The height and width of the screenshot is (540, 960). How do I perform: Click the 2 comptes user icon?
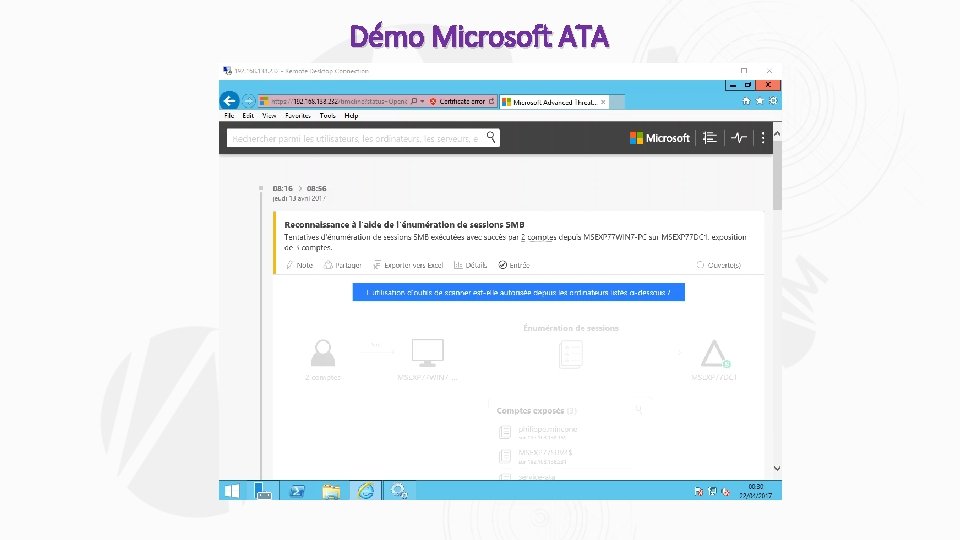[x=323, y=353]
